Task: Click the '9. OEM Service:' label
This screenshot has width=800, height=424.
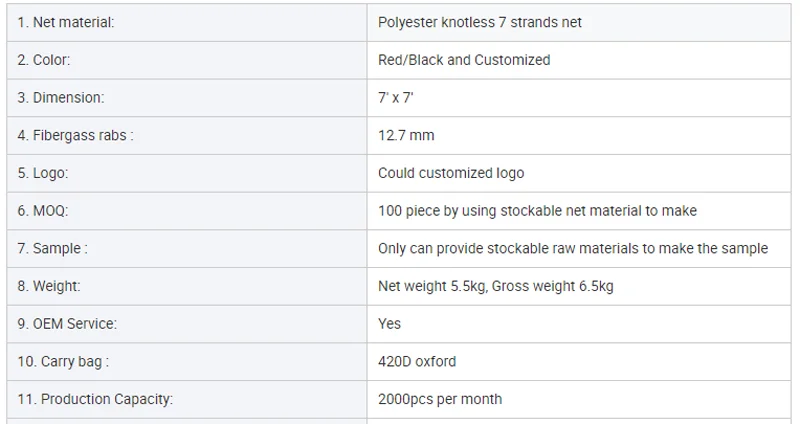Action: click(x=67, y=324)
